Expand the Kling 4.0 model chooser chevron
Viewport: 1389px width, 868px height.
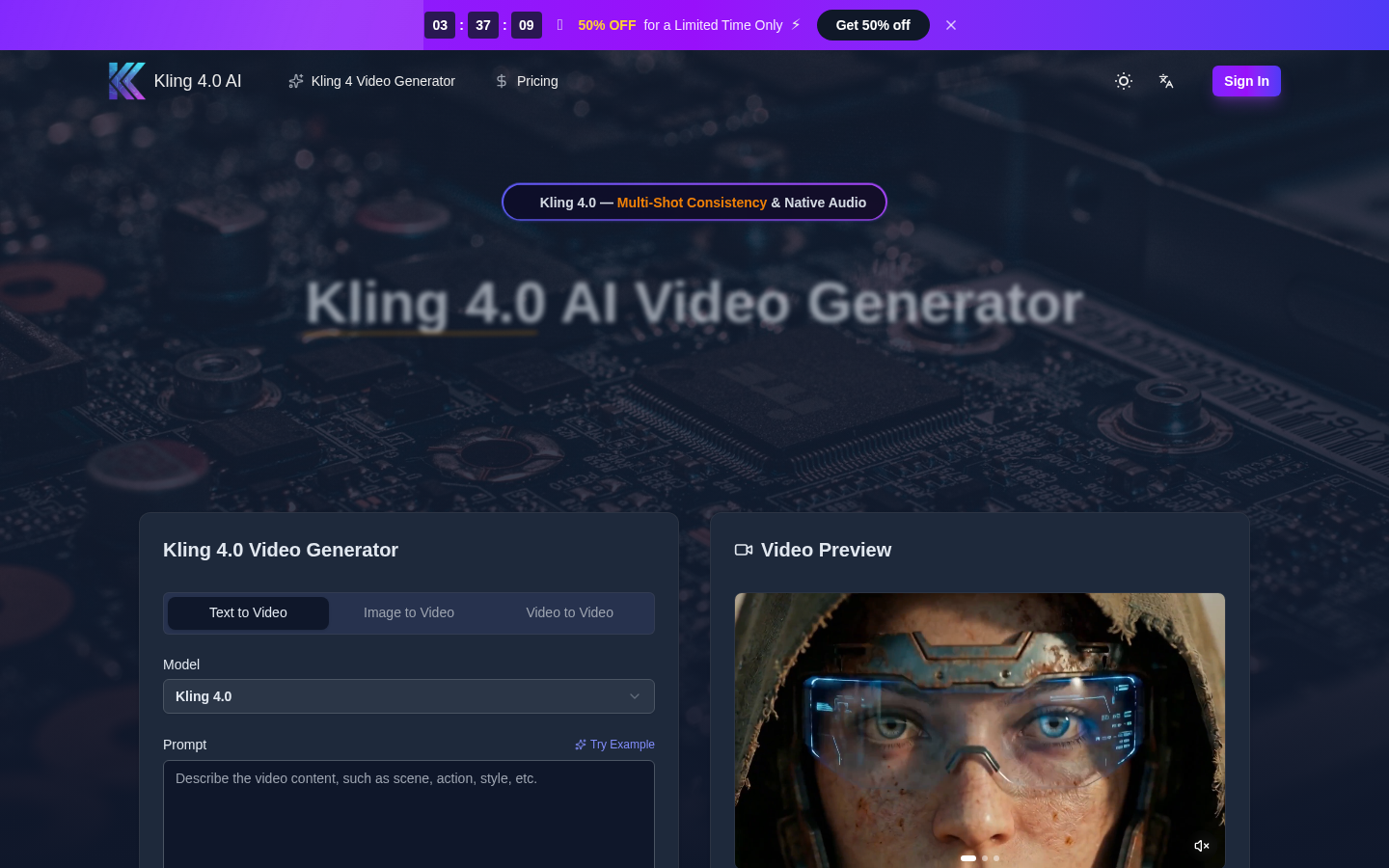635,696
